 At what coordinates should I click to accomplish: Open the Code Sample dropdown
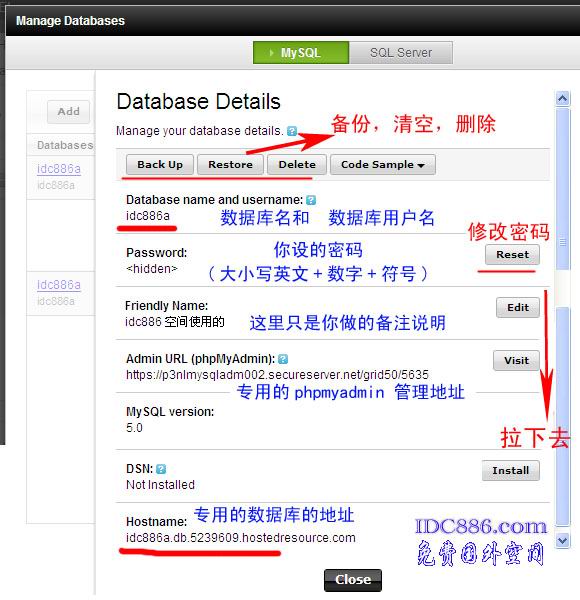[x=383, y=165]
